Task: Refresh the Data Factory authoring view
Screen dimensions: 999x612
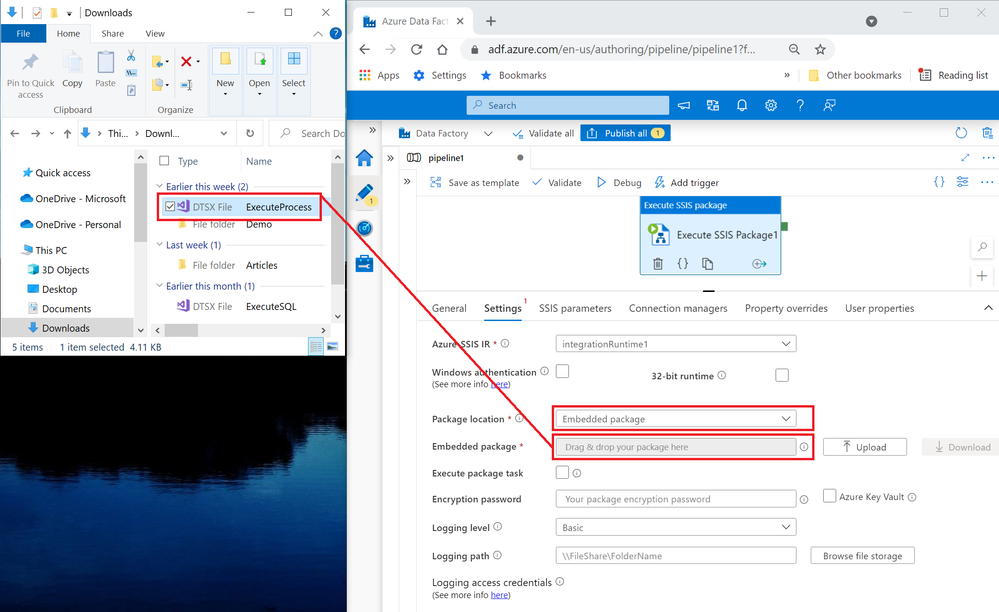Action: [961, 133]
